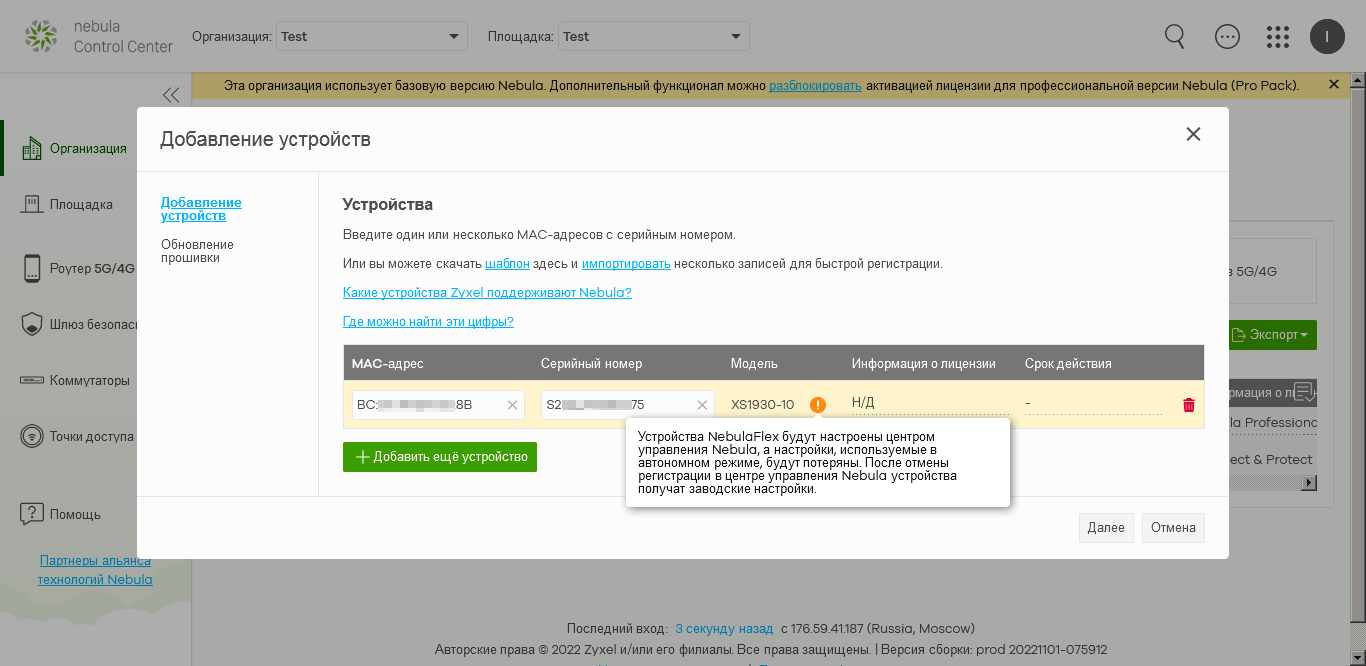Select Шлюз безопасности in sidebar

tap(92, 324)
